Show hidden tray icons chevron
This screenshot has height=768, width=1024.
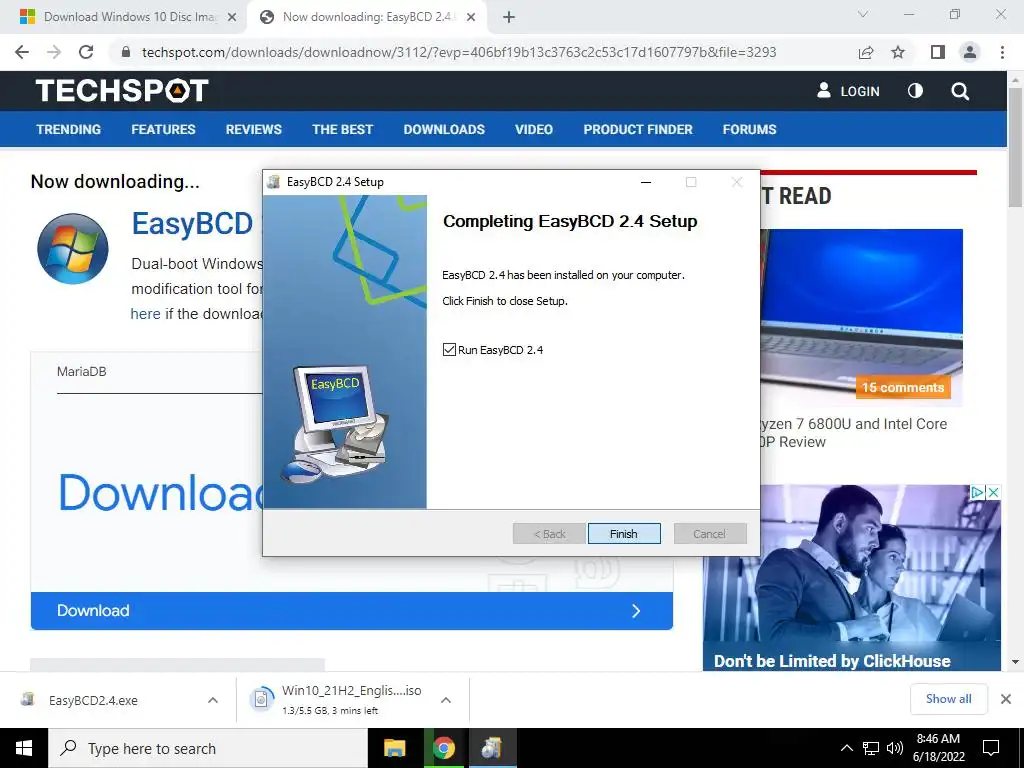tap(846, 748)
